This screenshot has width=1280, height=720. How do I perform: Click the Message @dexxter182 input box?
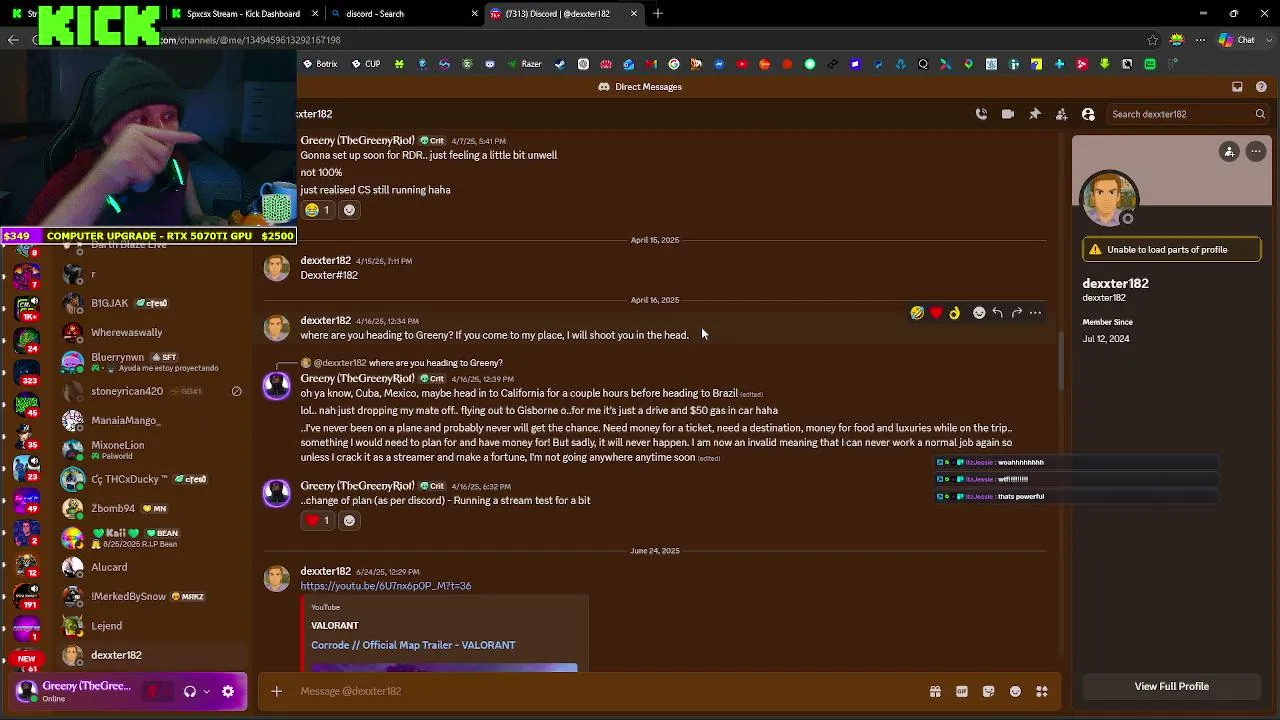[610, 691]
